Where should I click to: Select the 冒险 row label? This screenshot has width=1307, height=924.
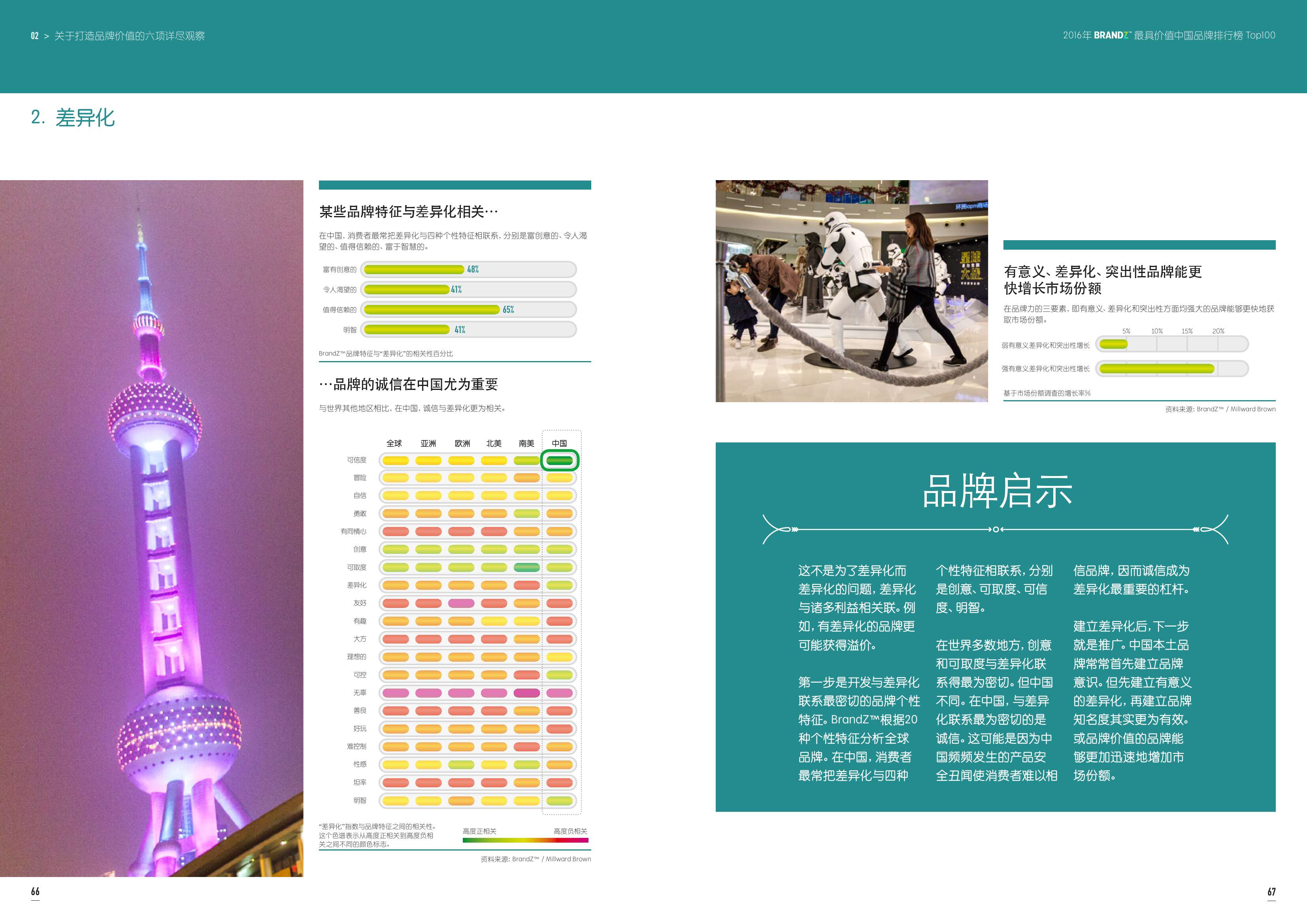click(360, 478)
